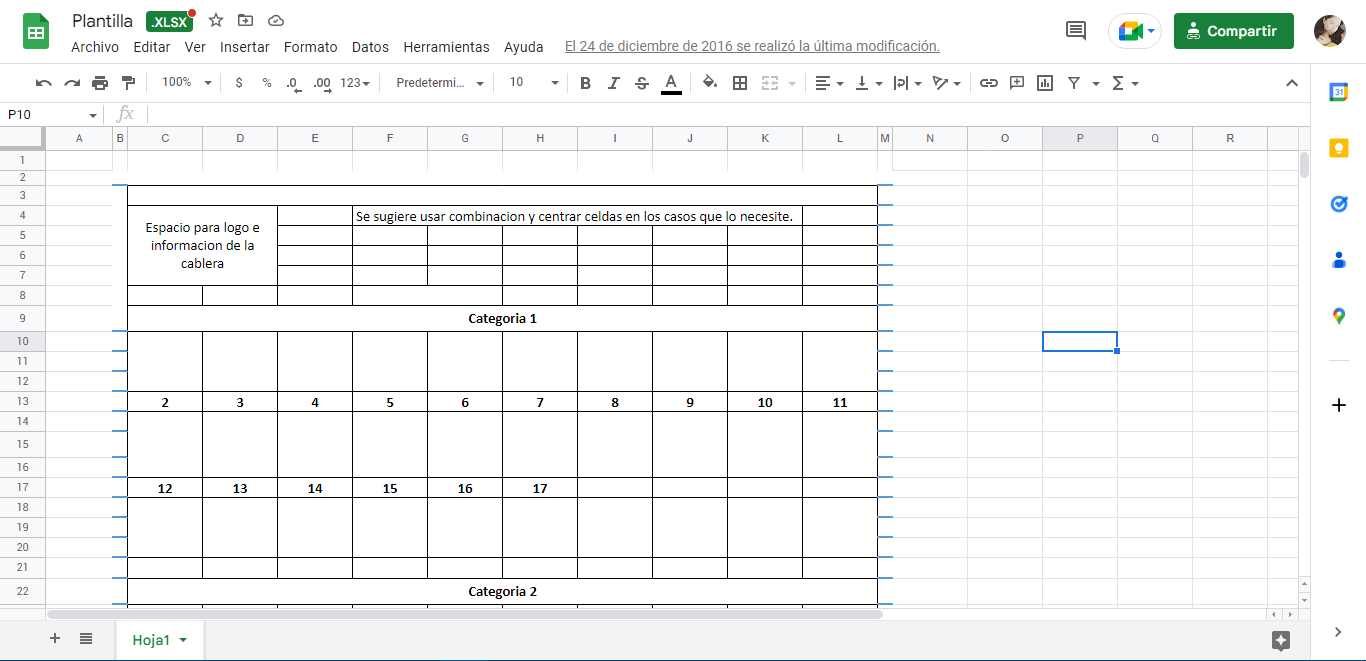The width and height of the screenshot is (1366, 661).
Task: Open the Ayuda menu
Action: pyautogui.click(x=524, y=47)
